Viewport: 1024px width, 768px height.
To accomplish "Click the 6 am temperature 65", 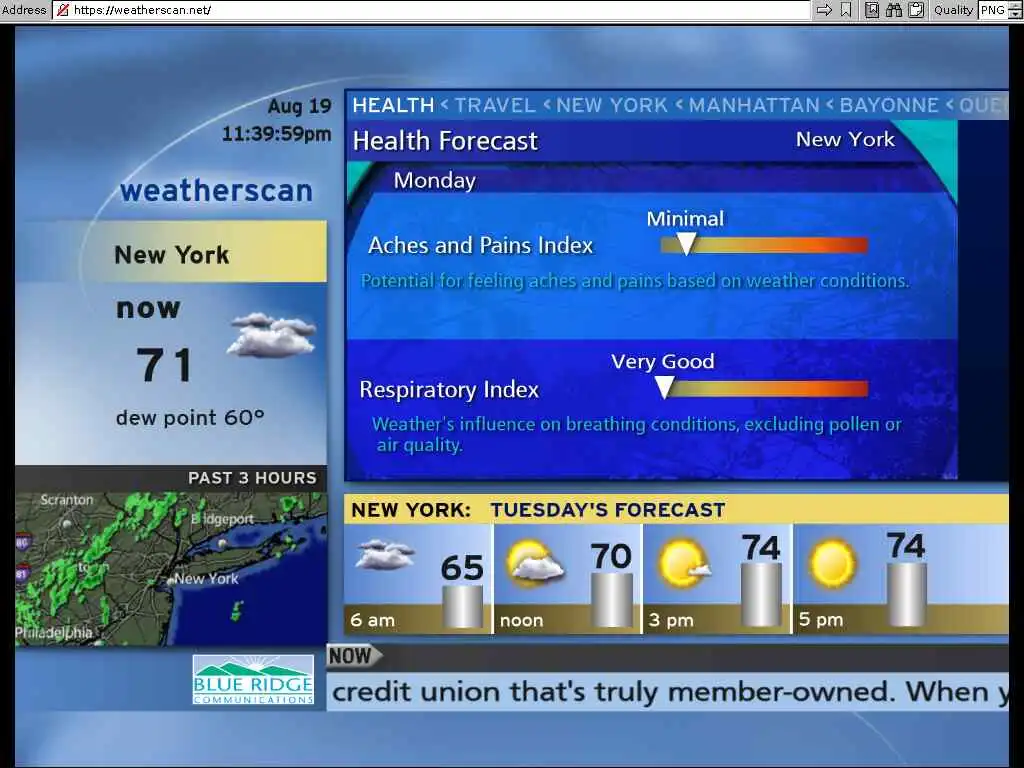I will (462, 568).
